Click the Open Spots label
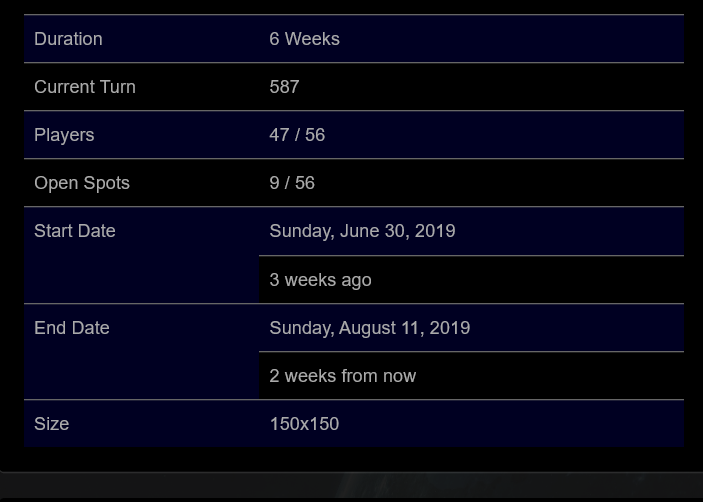The height and width of the screenshot is (502, 703). 82,183
